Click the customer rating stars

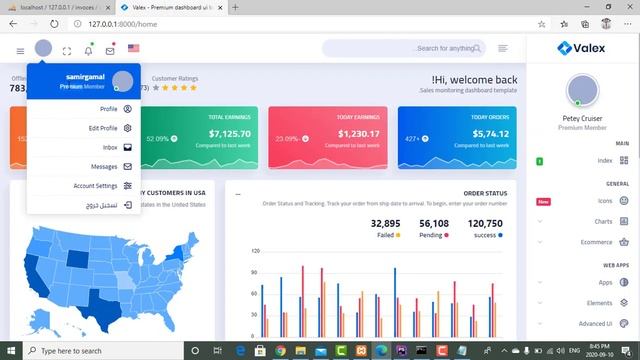point(175,88)
